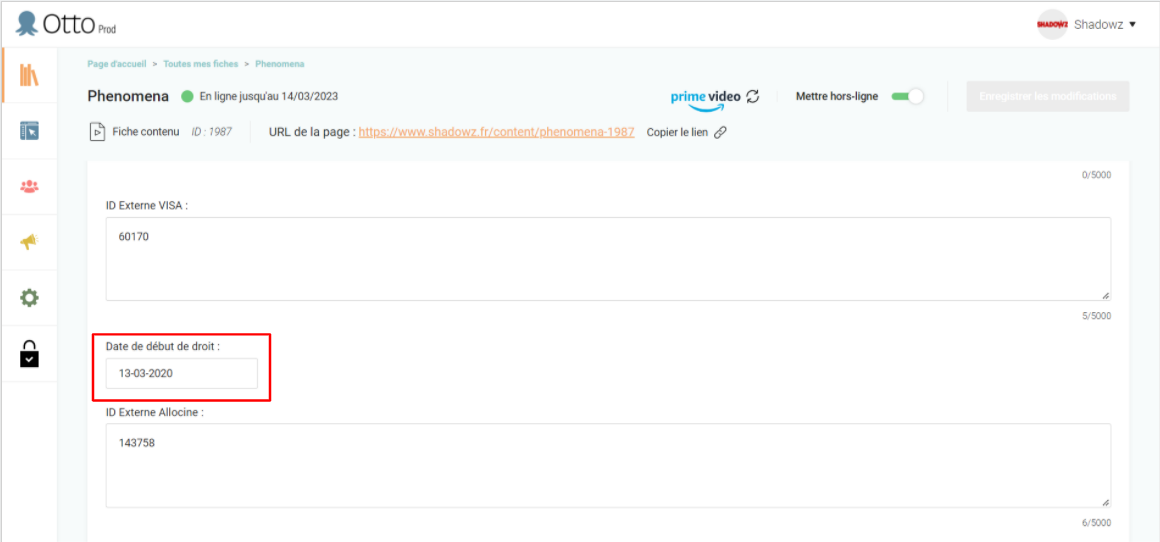Viewport: 1160px width, 542px height.
Task: Go to Toutes mes fiches breadcrumb
Action: click(x=201, y=64)
